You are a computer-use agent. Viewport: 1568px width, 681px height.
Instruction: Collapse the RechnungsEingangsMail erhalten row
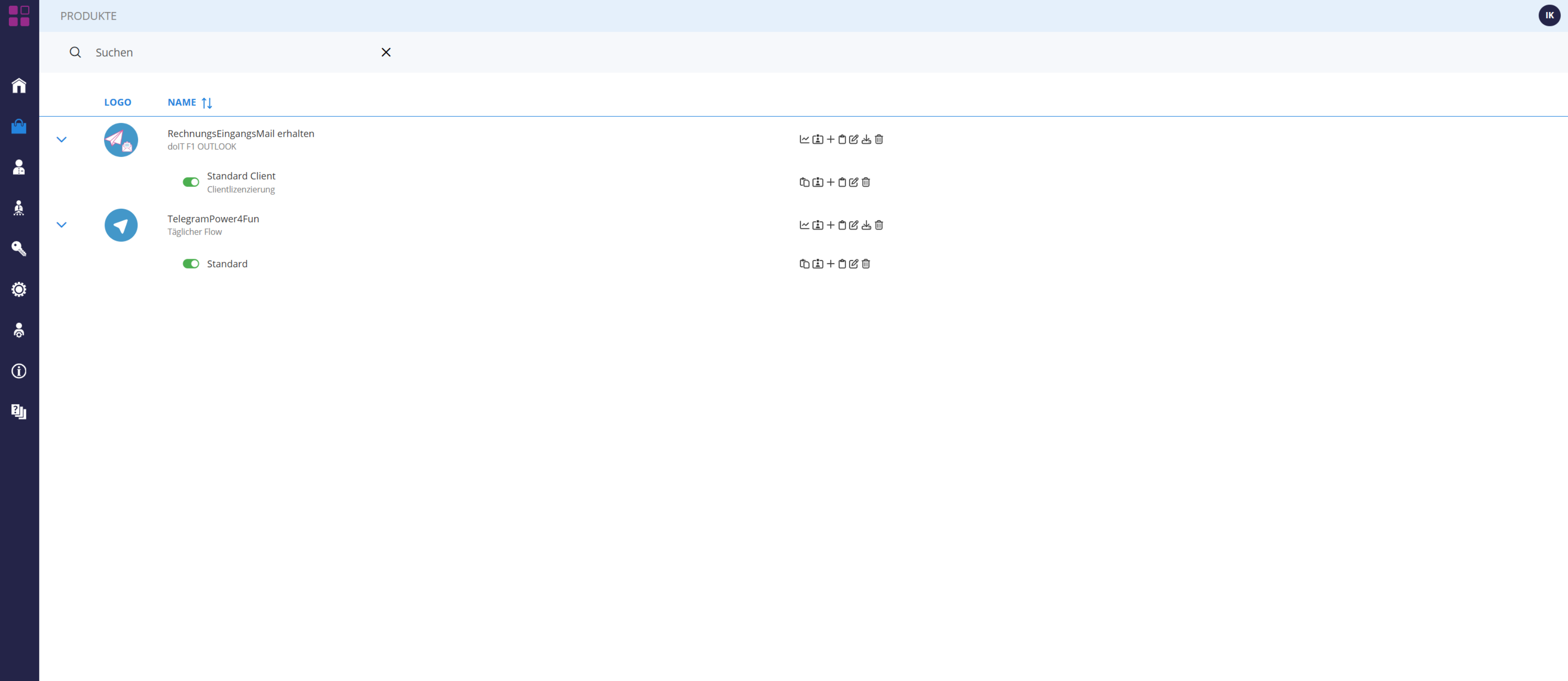tap(62, 139)
